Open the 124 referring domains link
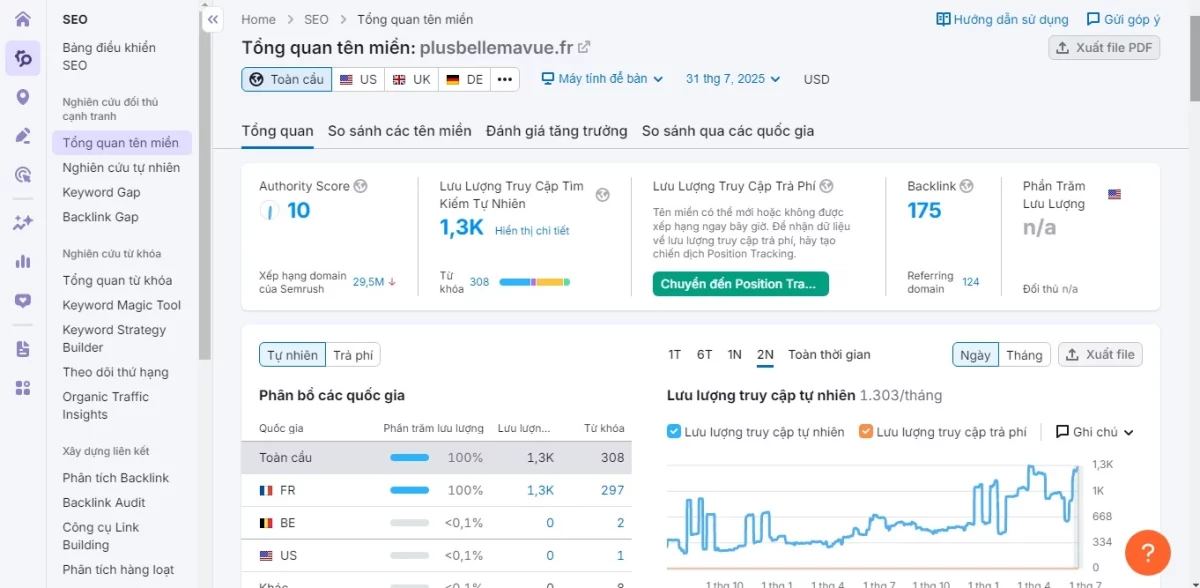Viewport: 1200px width, 588px height. click(x=971, y=282)
